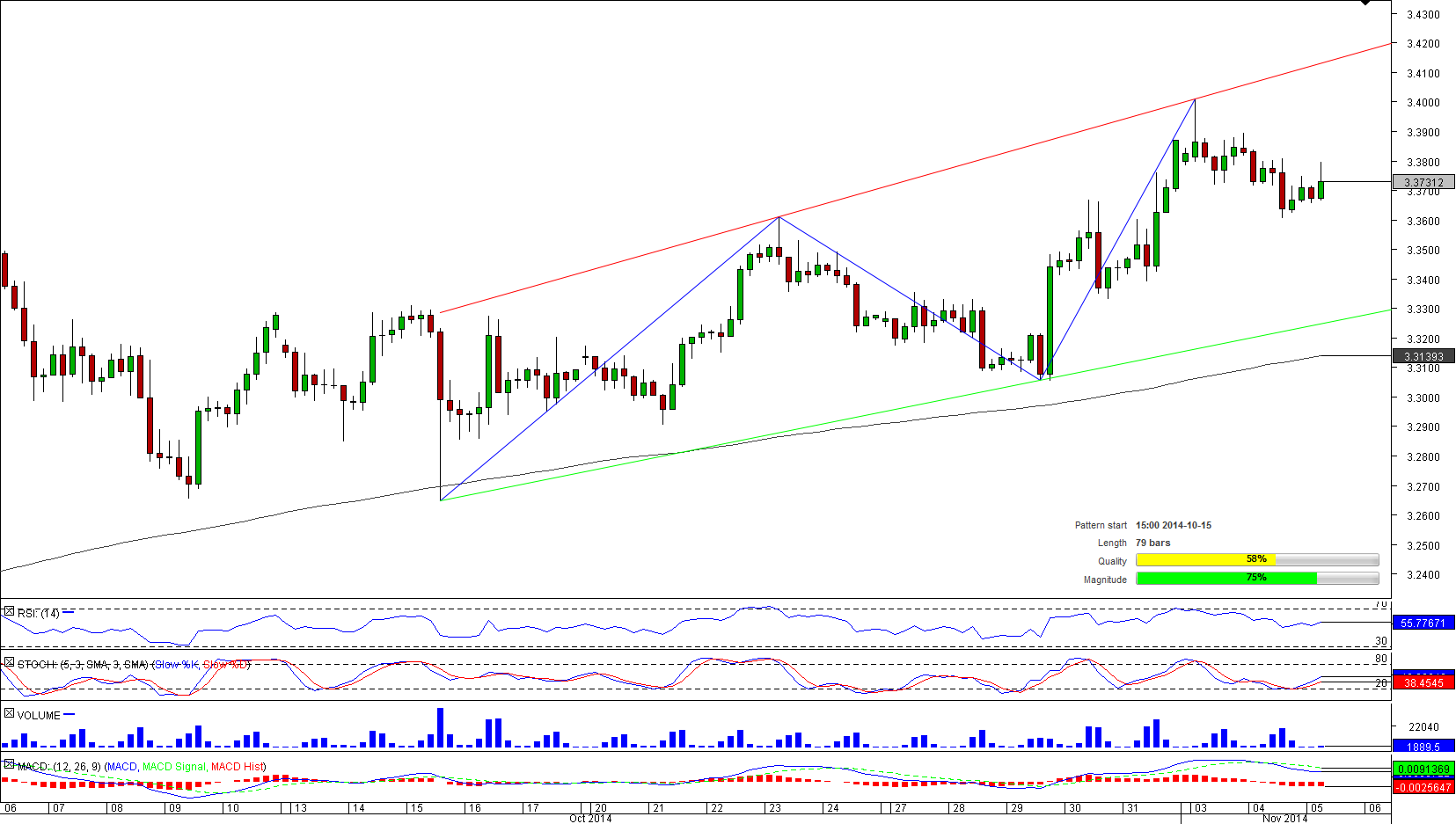This screenshot has height=824, width=1456.
Task: Click the current price tag 3.37312
Action: point(1423,182)
